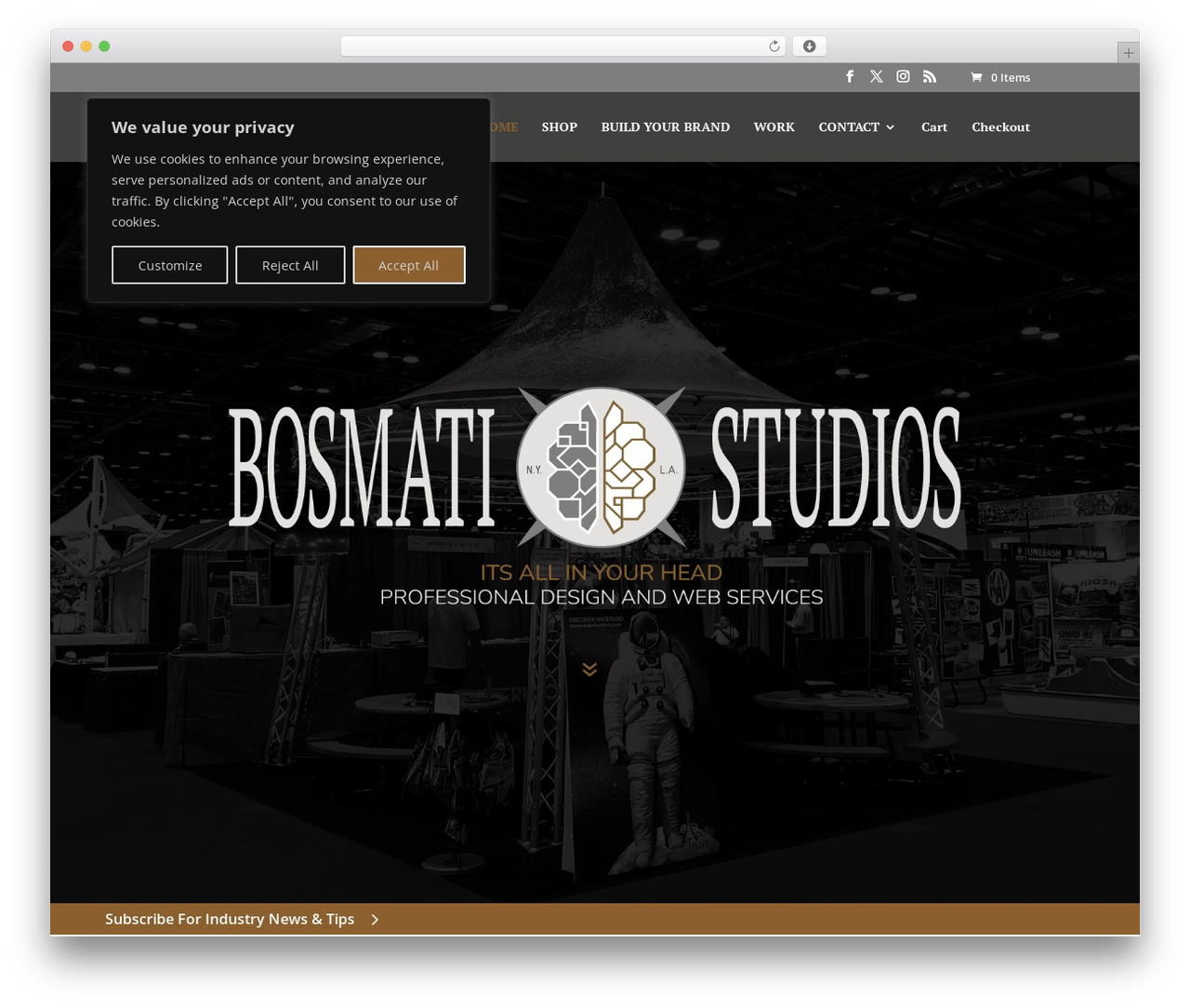1190x1008 pixels.
Task: Click PROFESSIONAL DESIGN AND WEB SERVICES text
Action: tap(601, 597)
